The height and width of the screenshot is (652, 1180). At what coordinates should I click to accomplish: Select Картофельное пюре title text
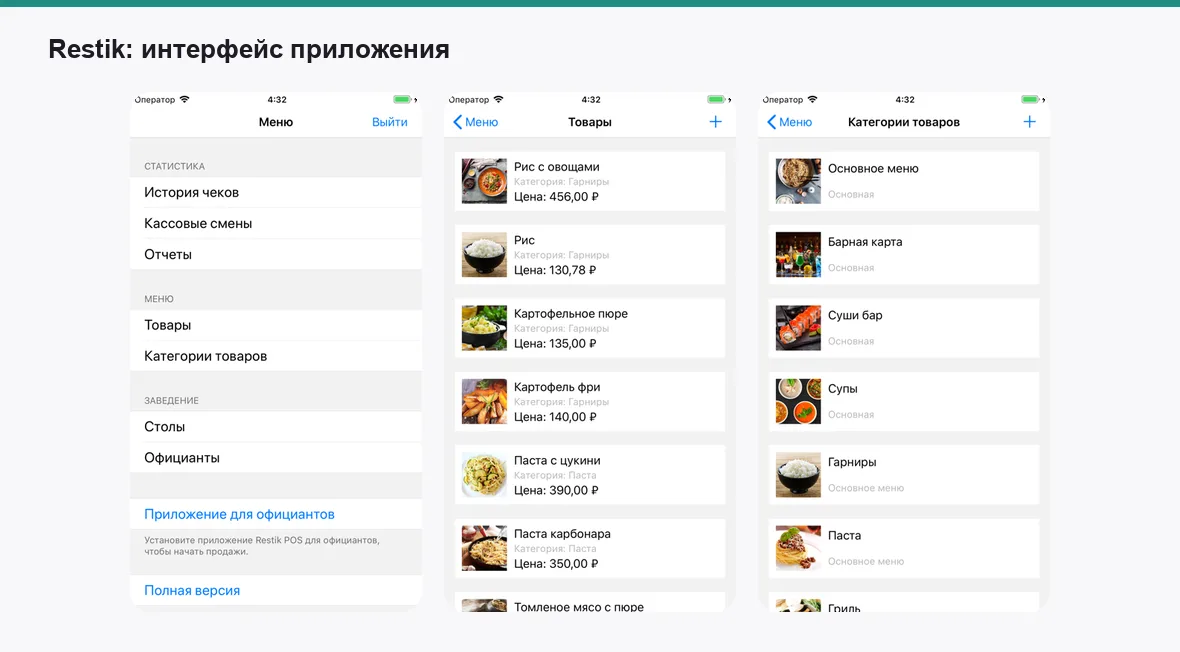[570, 313]
